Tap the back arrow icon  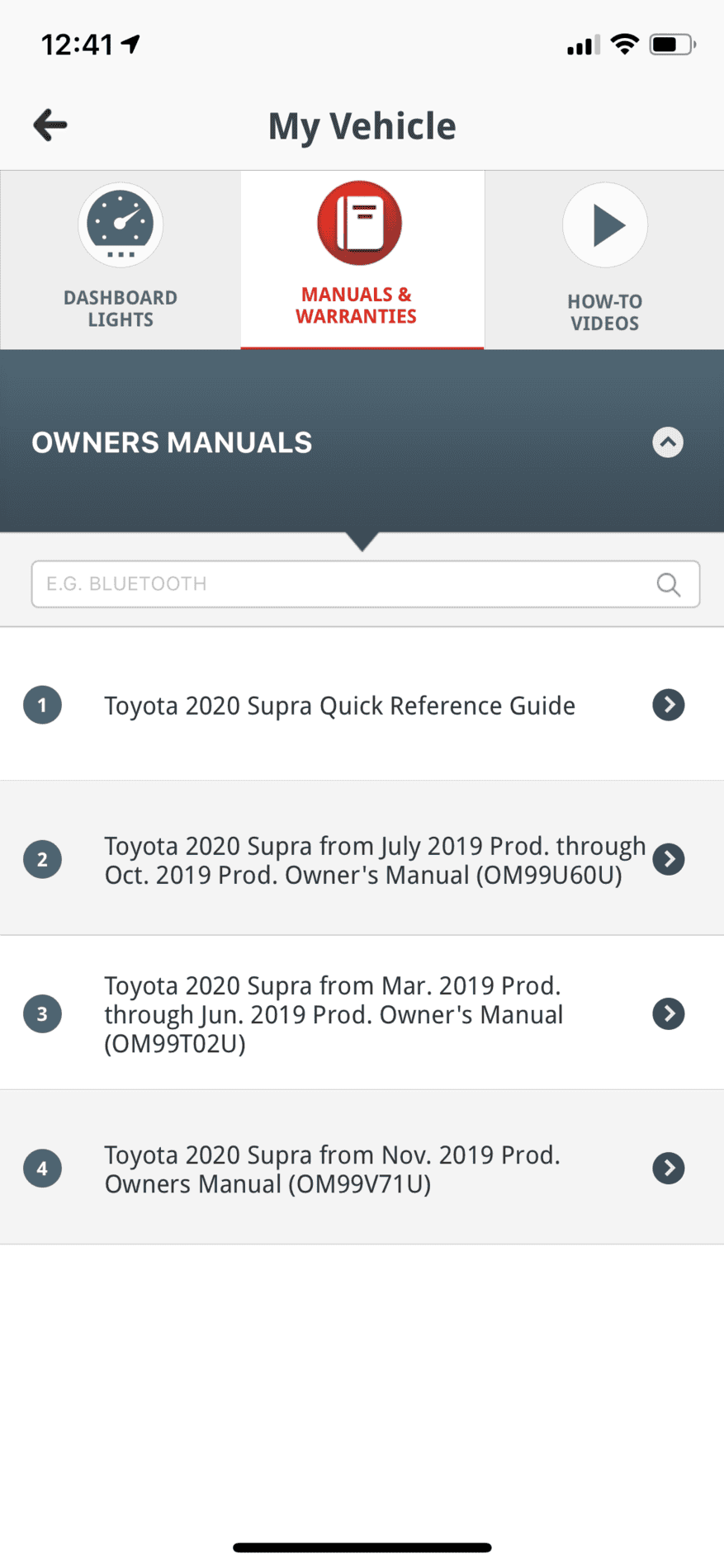click(50, 125)
